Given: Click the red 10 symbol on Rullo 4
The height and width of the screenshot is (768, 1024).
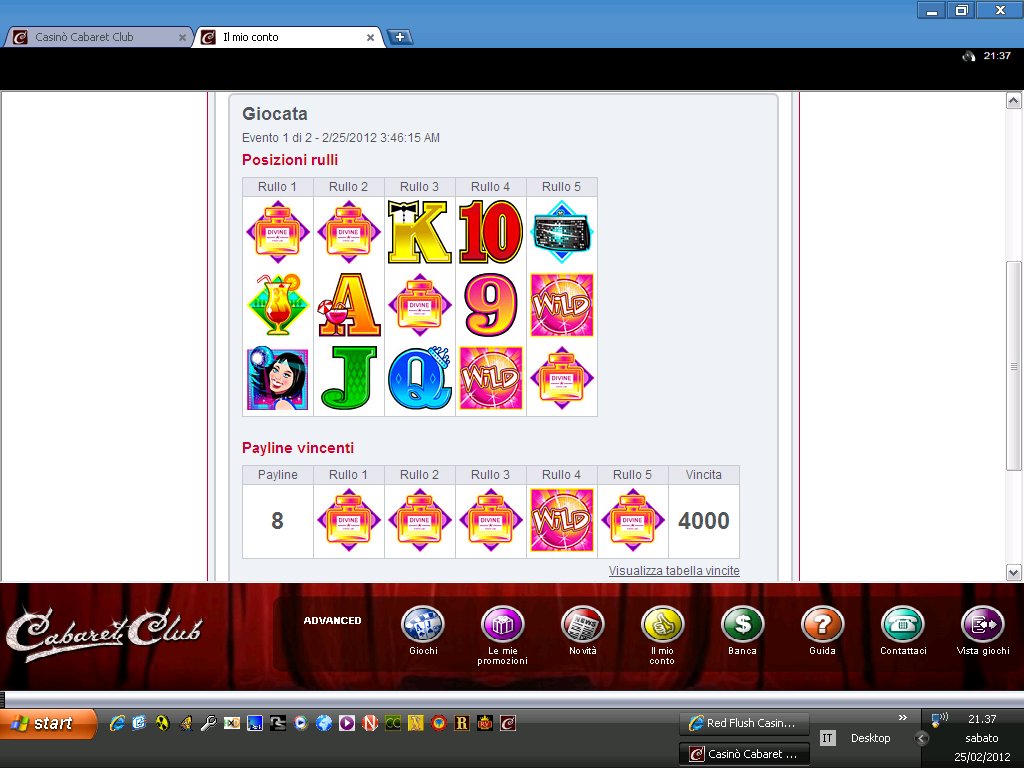Looking at the screenshot, I should coord(490,232).
